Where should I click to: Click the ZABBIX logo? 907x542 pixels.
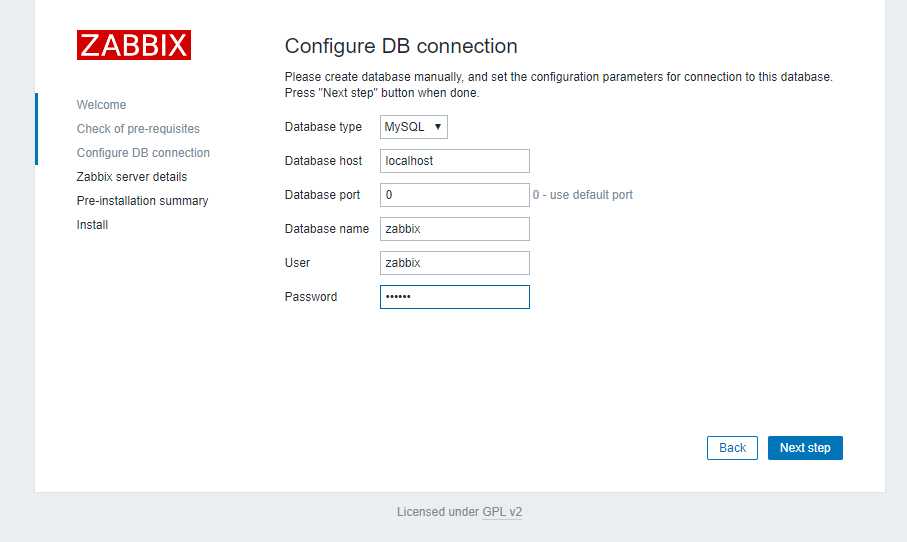tap(133, 45)
